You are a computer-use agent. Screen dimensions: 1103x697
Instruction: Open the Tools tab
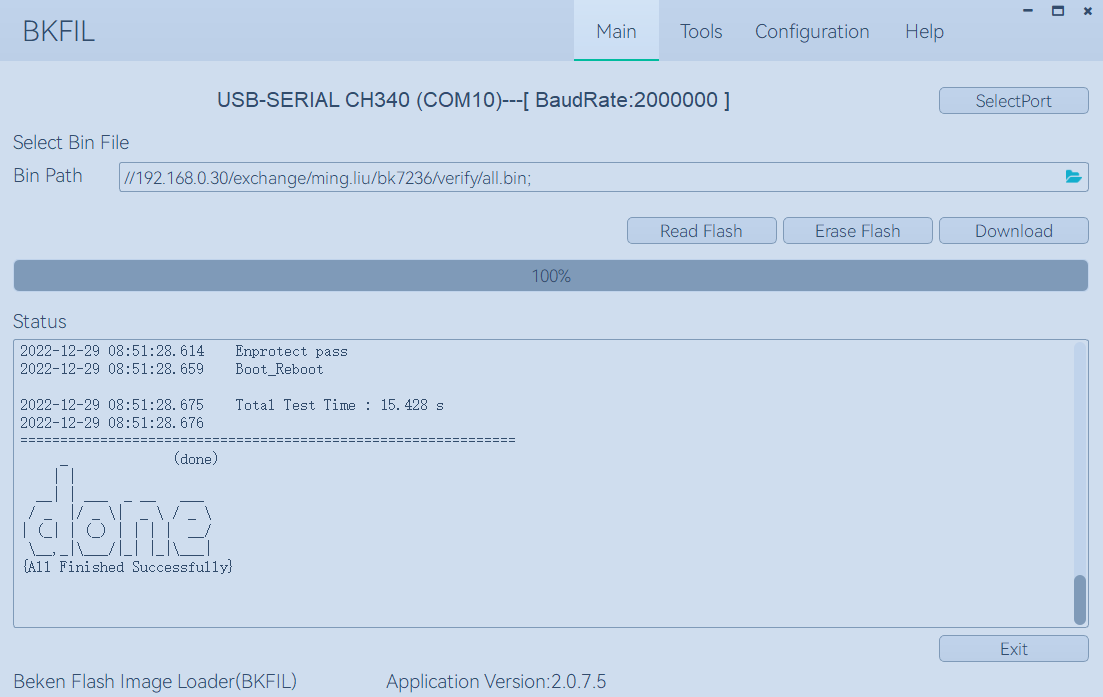pos(701,31)
